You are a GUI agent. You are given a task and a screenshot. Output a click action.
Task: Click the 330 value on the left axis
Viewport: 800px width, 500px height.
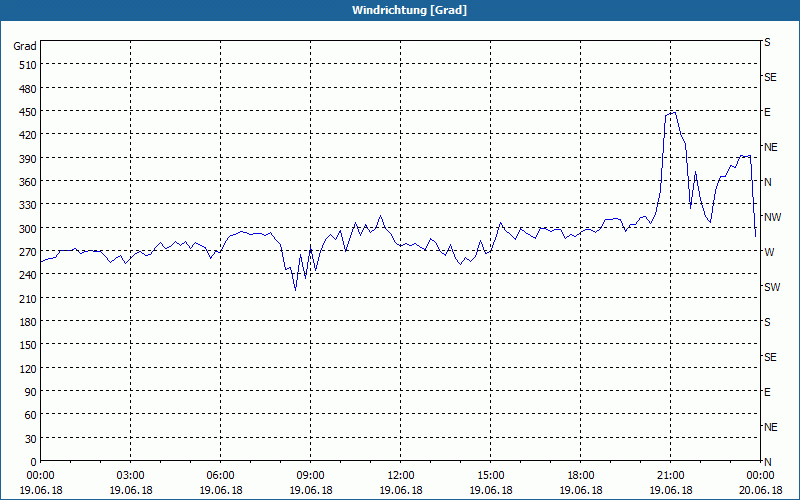pyautogui.click(x=29, y=205)
